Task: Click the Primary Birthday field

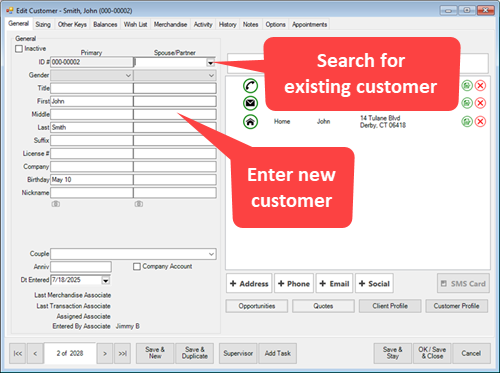Action: coord(91,180)
